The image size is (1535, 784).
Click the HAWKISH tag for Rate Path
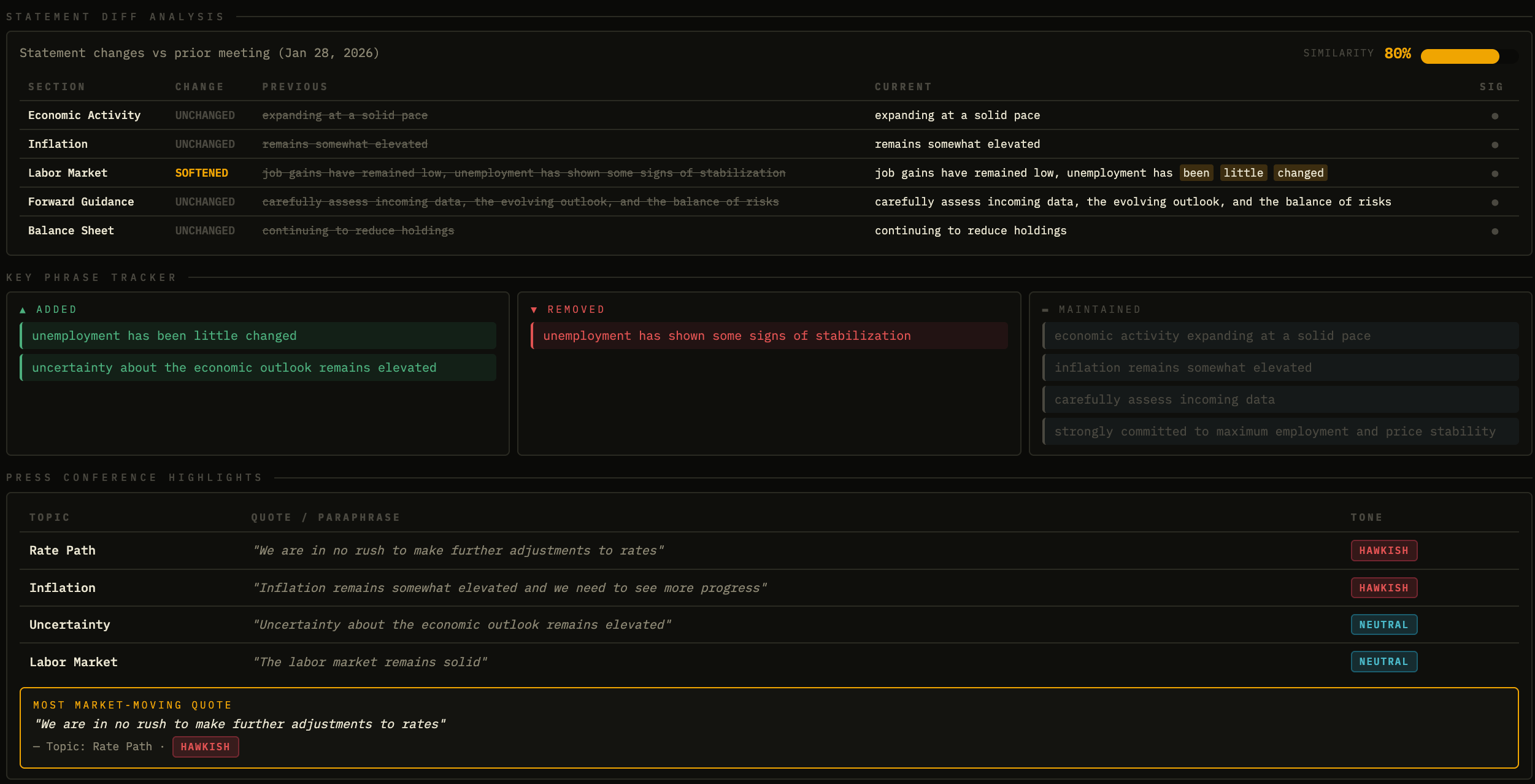[x=1383, y=550]
